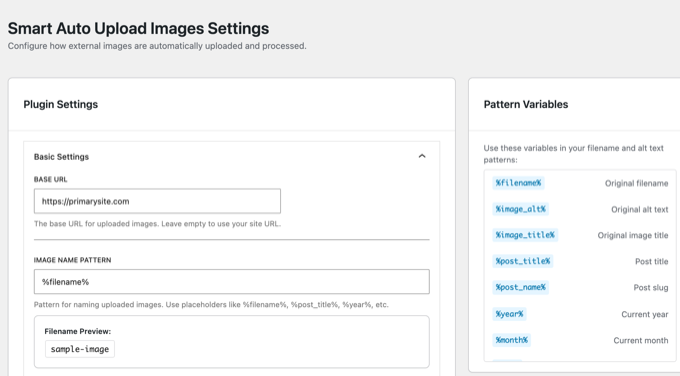Click the "Original filename" description
The height and width of the screenshot is (376, 680).
tap(636, 183)
